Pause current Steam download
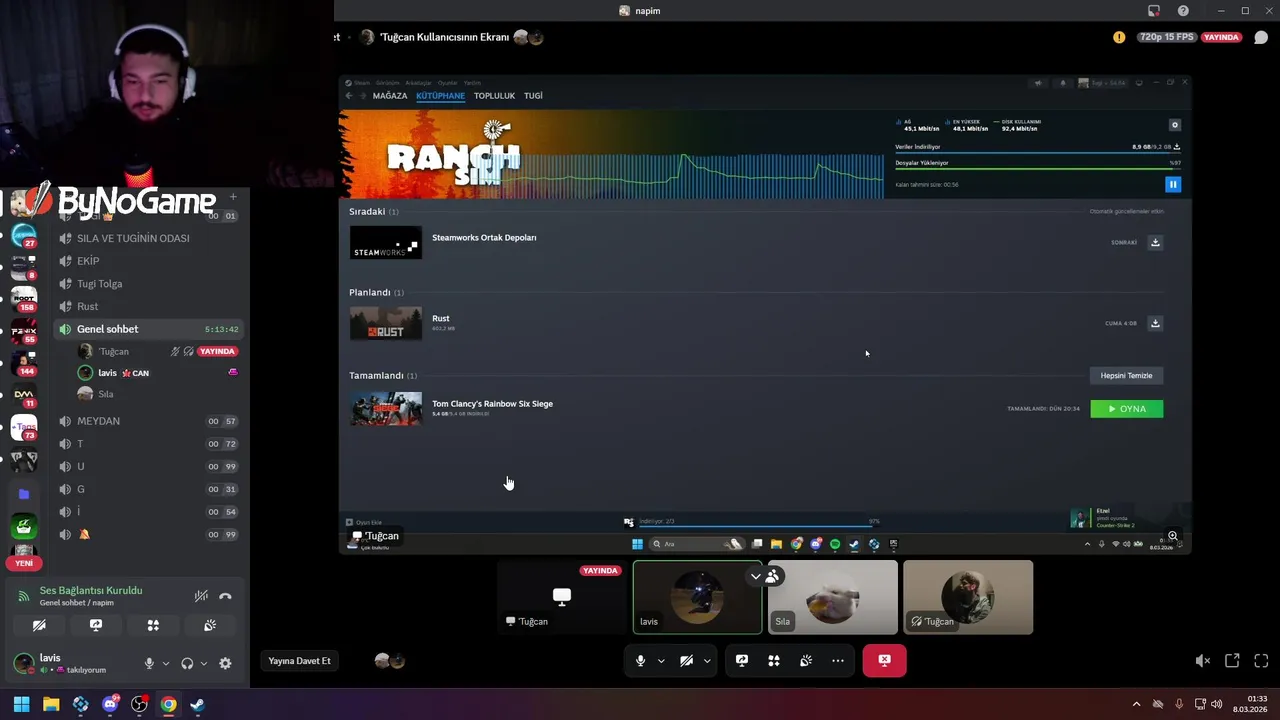This screenshot has height=720, width=1280. [x=1173, y=184]
